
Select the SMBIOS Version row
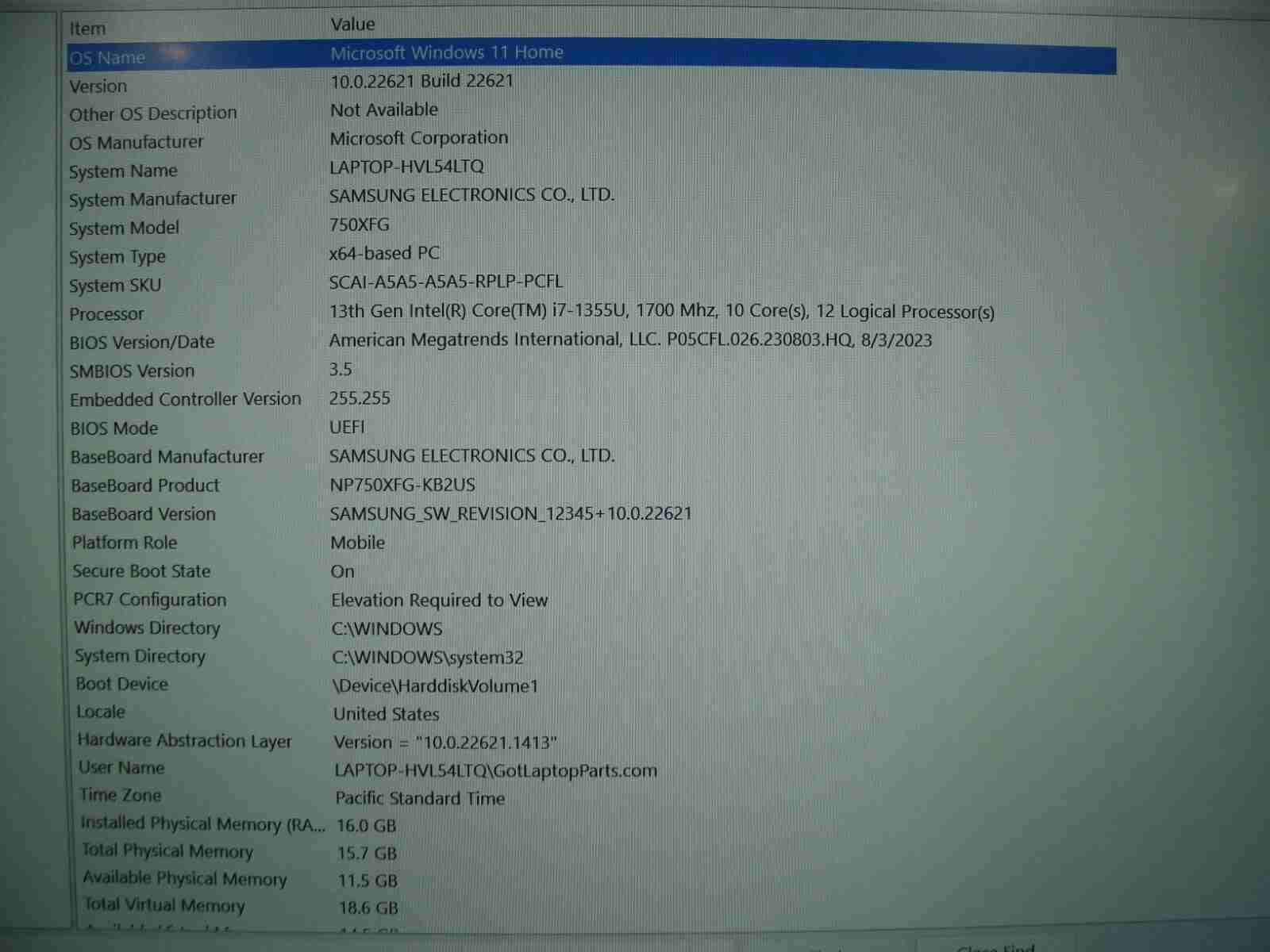tap(132, 371)
